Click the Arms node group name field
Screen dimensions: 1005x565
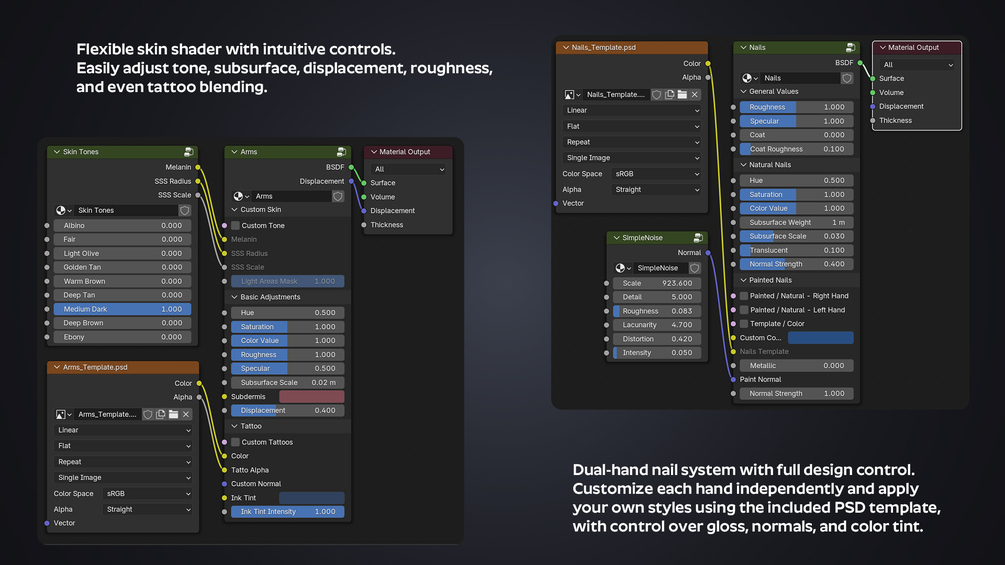tap(292, 196)
